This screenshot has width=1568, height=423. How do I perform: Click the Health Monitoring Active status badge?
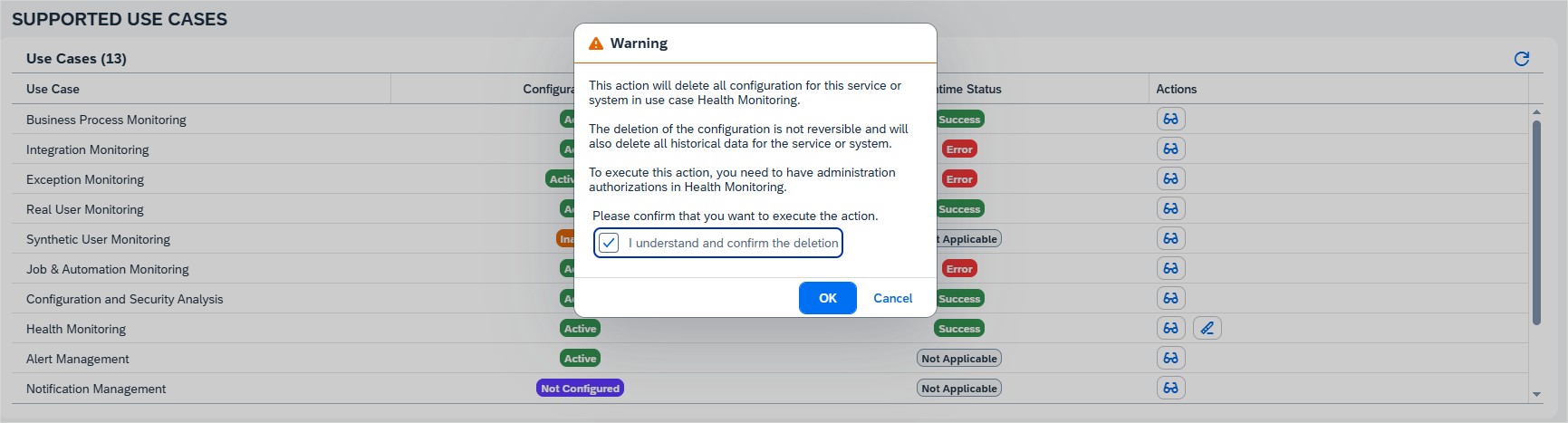pos(580,329)
